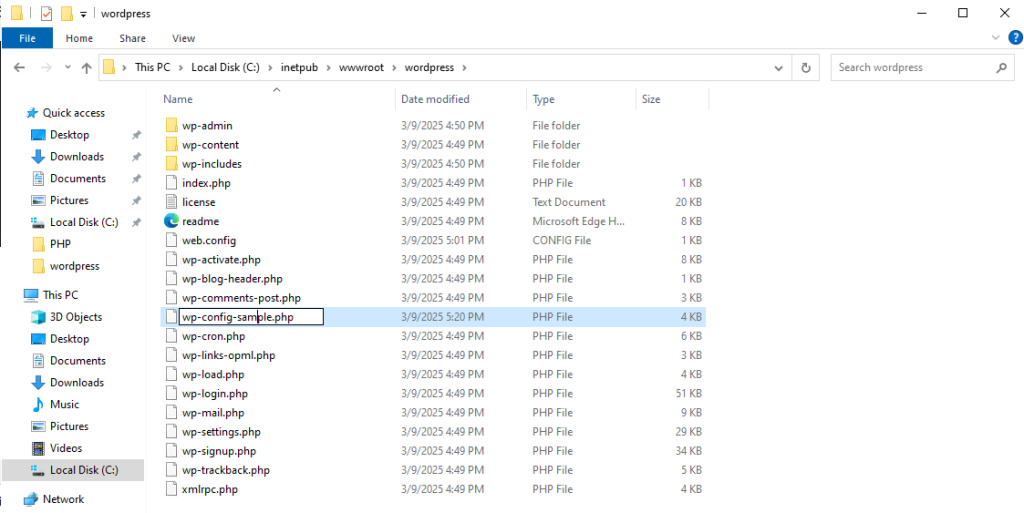Open wordpress folder in navigation pane

pyautogui.click(x=74, y=266)
